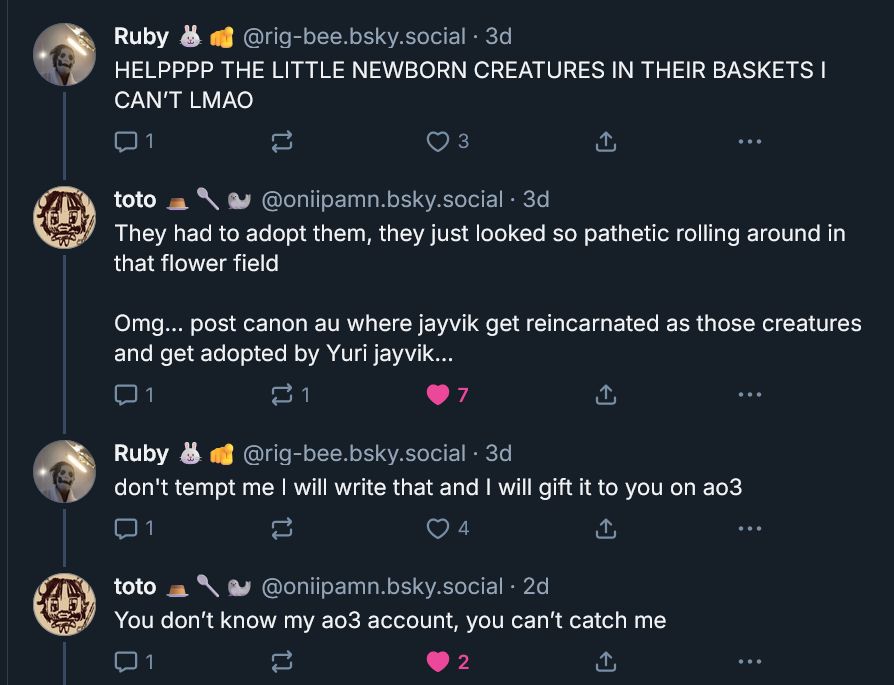Open more options on toto's ao3 reply
This screenshot has width=894, height=685.
750,660
